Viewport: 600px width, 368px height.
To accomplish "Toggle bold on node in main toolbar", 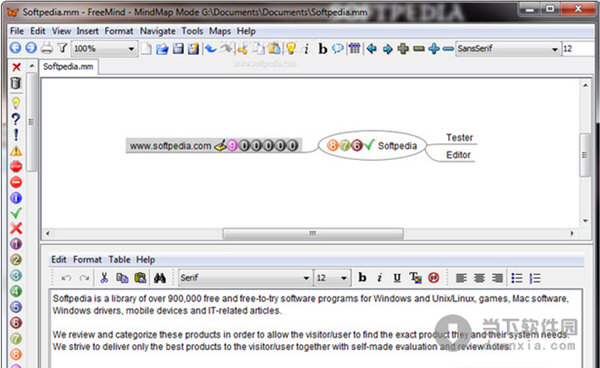I will 323,49.
